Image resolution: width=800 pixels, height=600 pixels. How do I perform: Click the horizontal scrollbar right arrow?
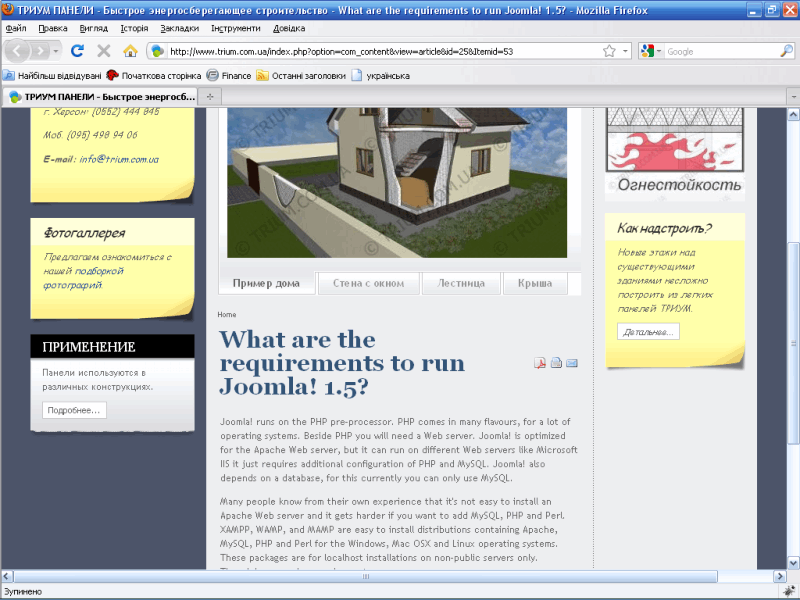point(780,576)
